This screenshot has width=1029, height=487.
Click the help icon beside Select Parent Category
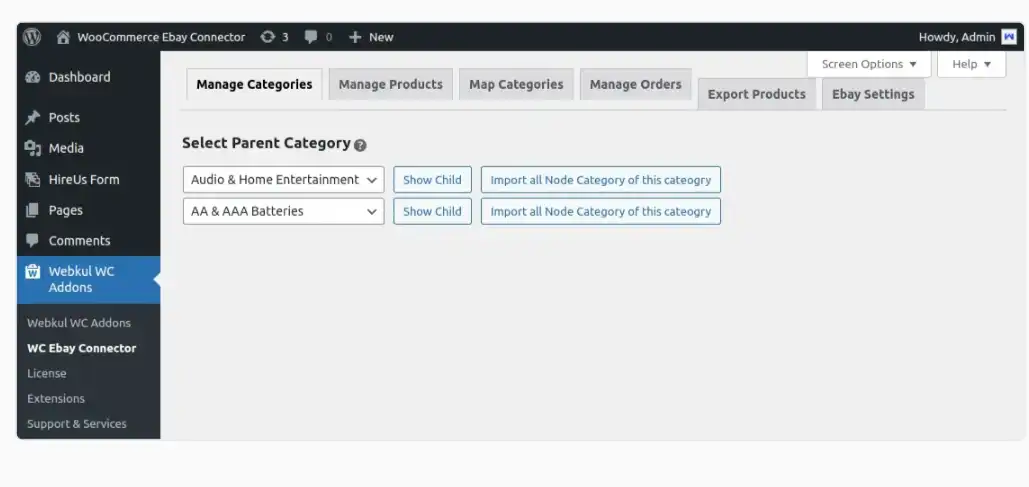360,145
